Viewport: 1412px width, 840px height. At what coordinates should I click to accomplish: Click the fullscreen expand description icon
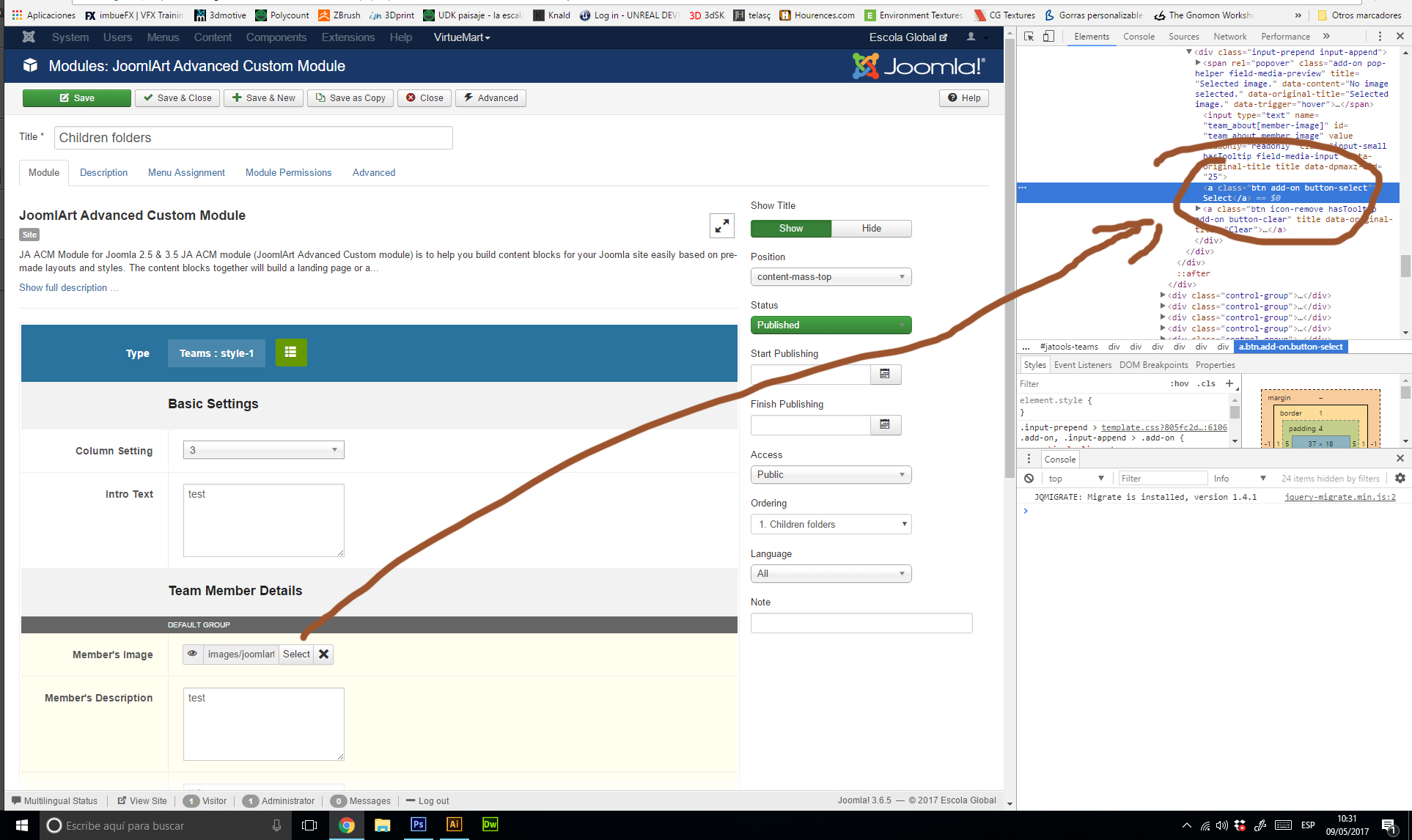click(721, 226)
